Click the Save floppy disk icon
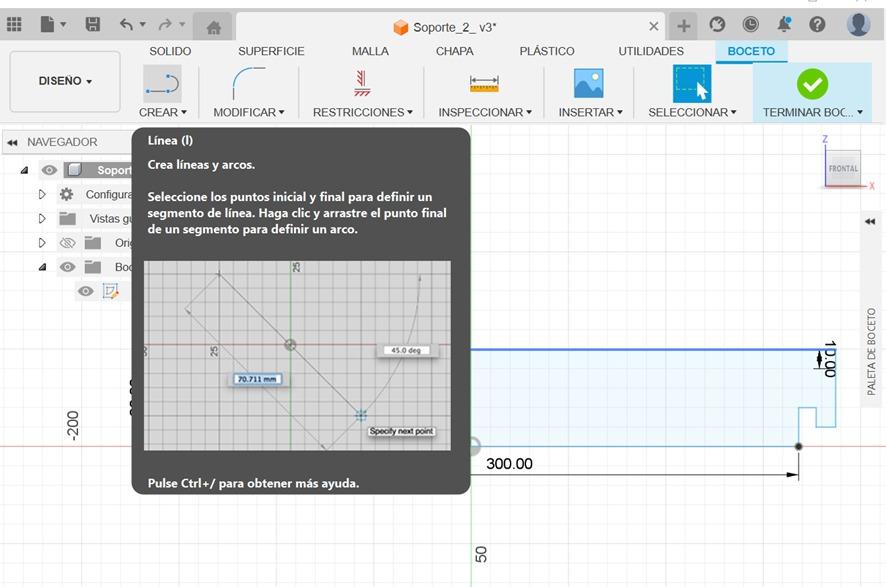Screen dimensions: 886x587 pyautogui.click(x=93, y=24)
